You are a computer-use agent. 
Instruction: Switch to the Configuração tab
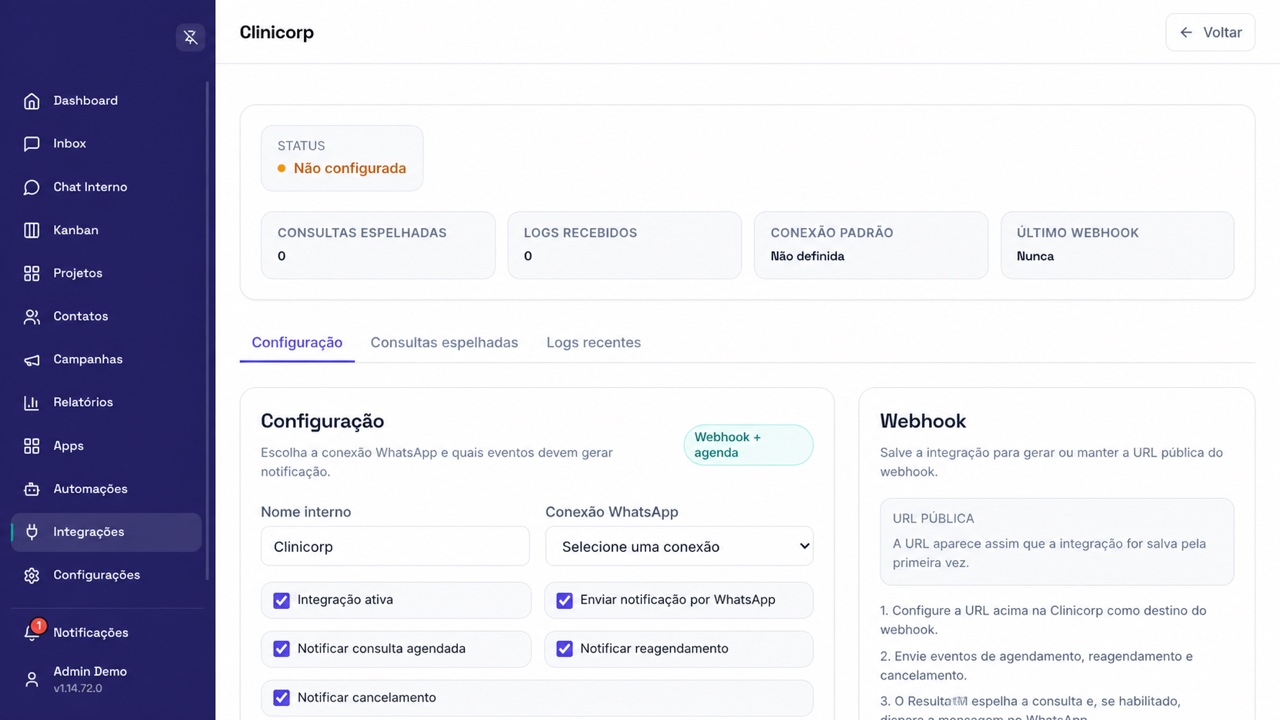click(x=297, y=342)
